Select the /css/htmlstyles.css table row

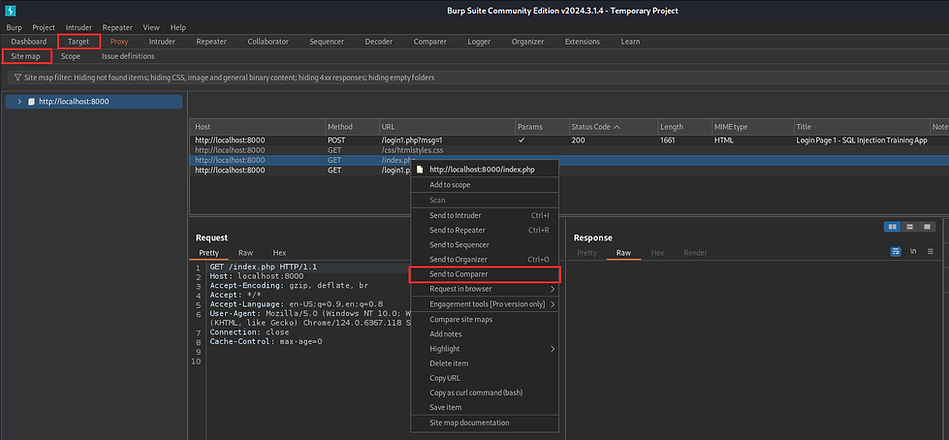coord(569,149)
